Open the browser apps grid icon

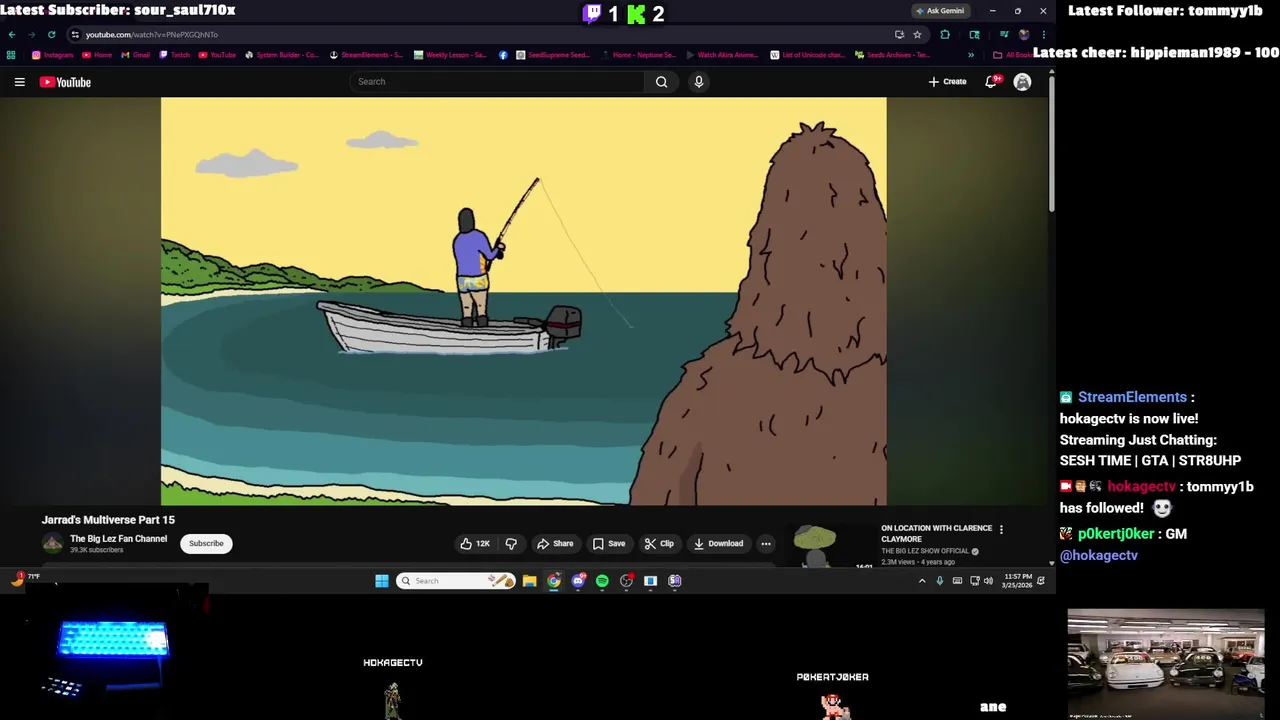click(11, 55)
